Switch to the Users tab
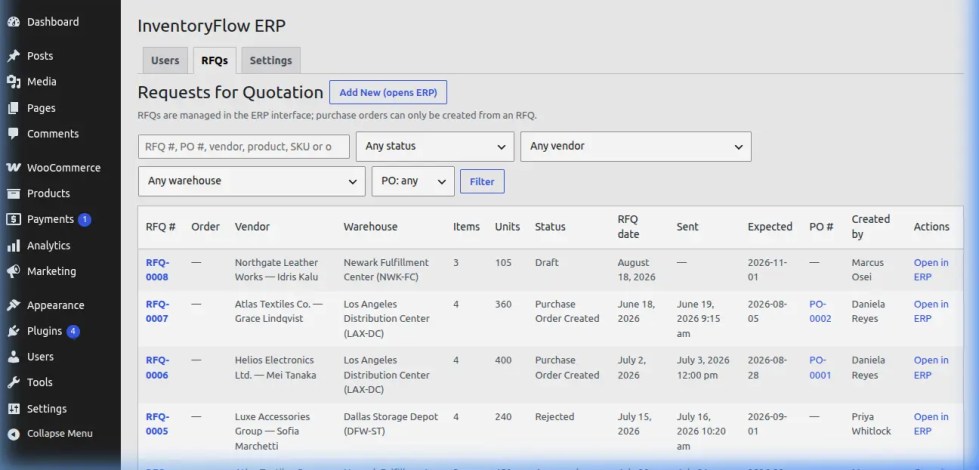Image resolution: width=979 pixels, height=470 pixels. click(165, 61)
